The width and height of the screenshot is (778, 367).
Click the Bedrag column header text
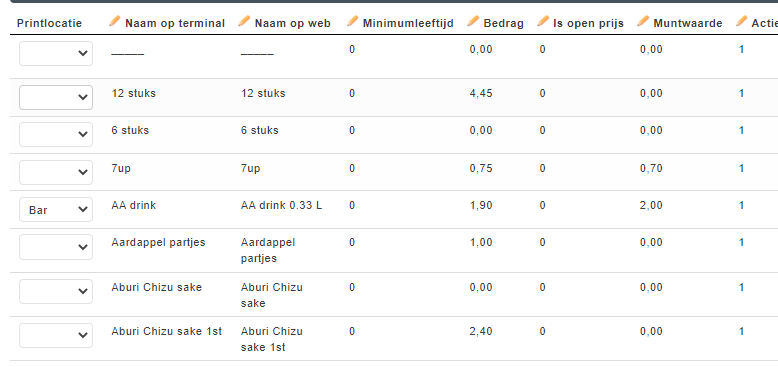click(504, 23)
